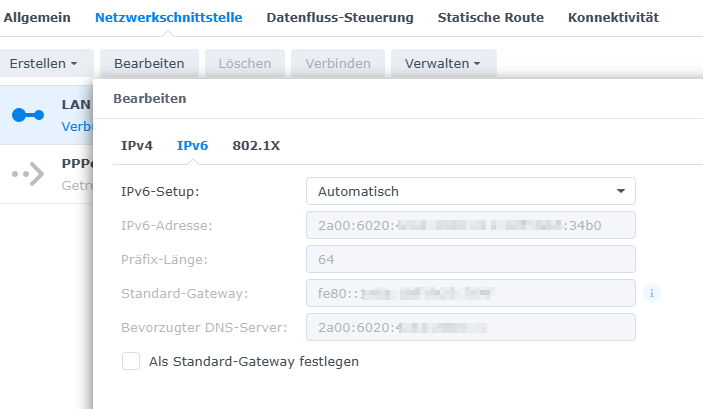The image size is (703, 409).
Task: Open the Allgemein tab
Action: [38, 17]
